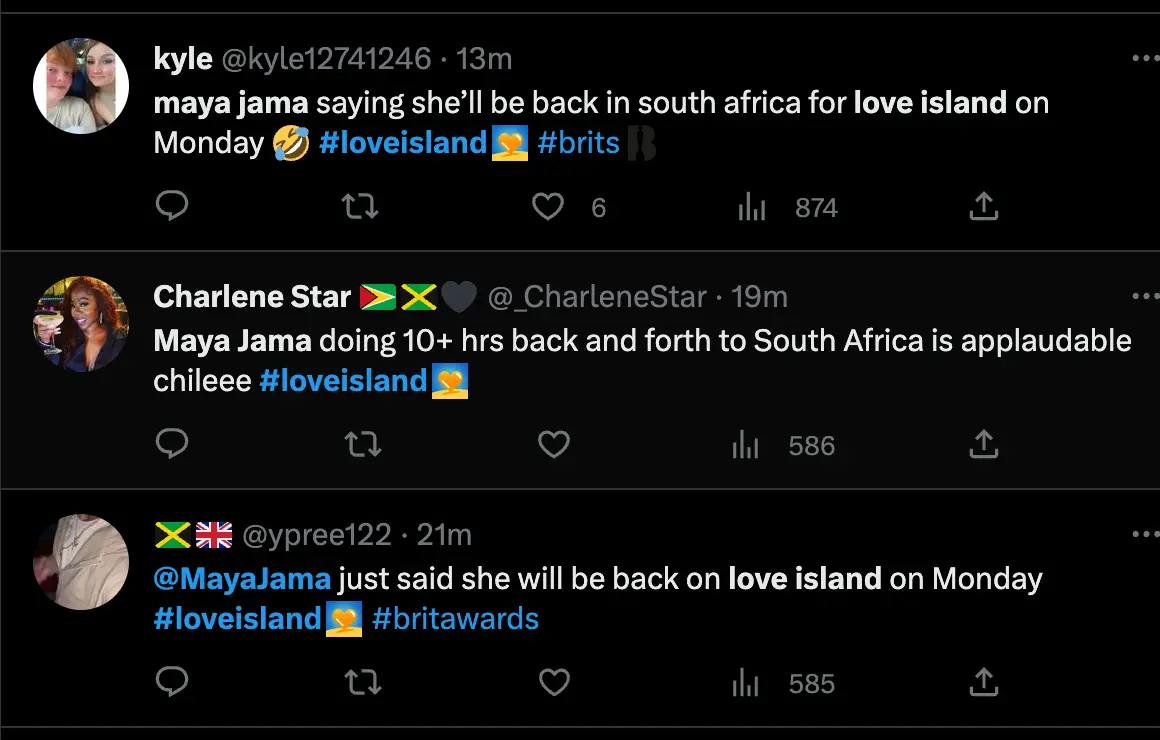The image size is (1160, 740).
Task: Retweet kyle's tweet
Action: pos(360,206)
